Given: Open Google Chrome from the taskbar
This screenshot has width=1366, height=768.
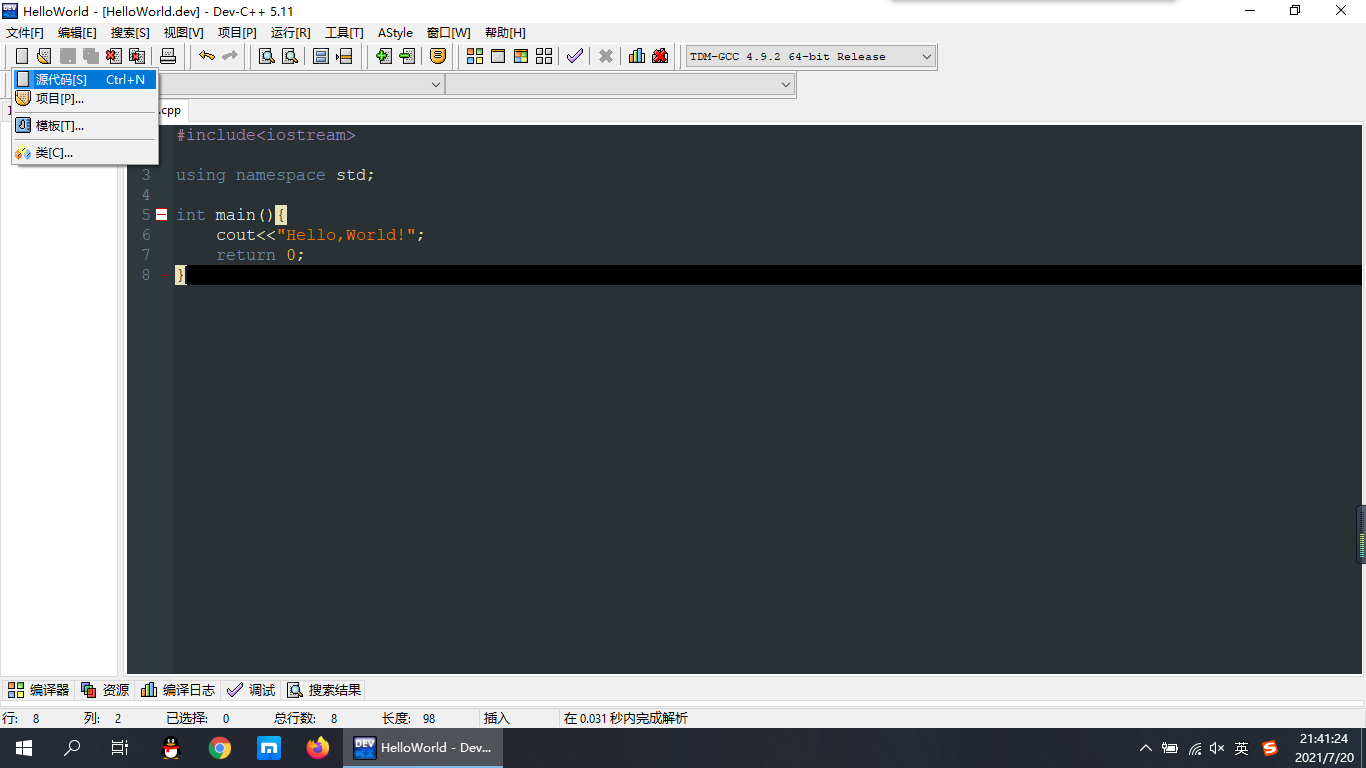Looking at the screenshot, I should [220, 747].
